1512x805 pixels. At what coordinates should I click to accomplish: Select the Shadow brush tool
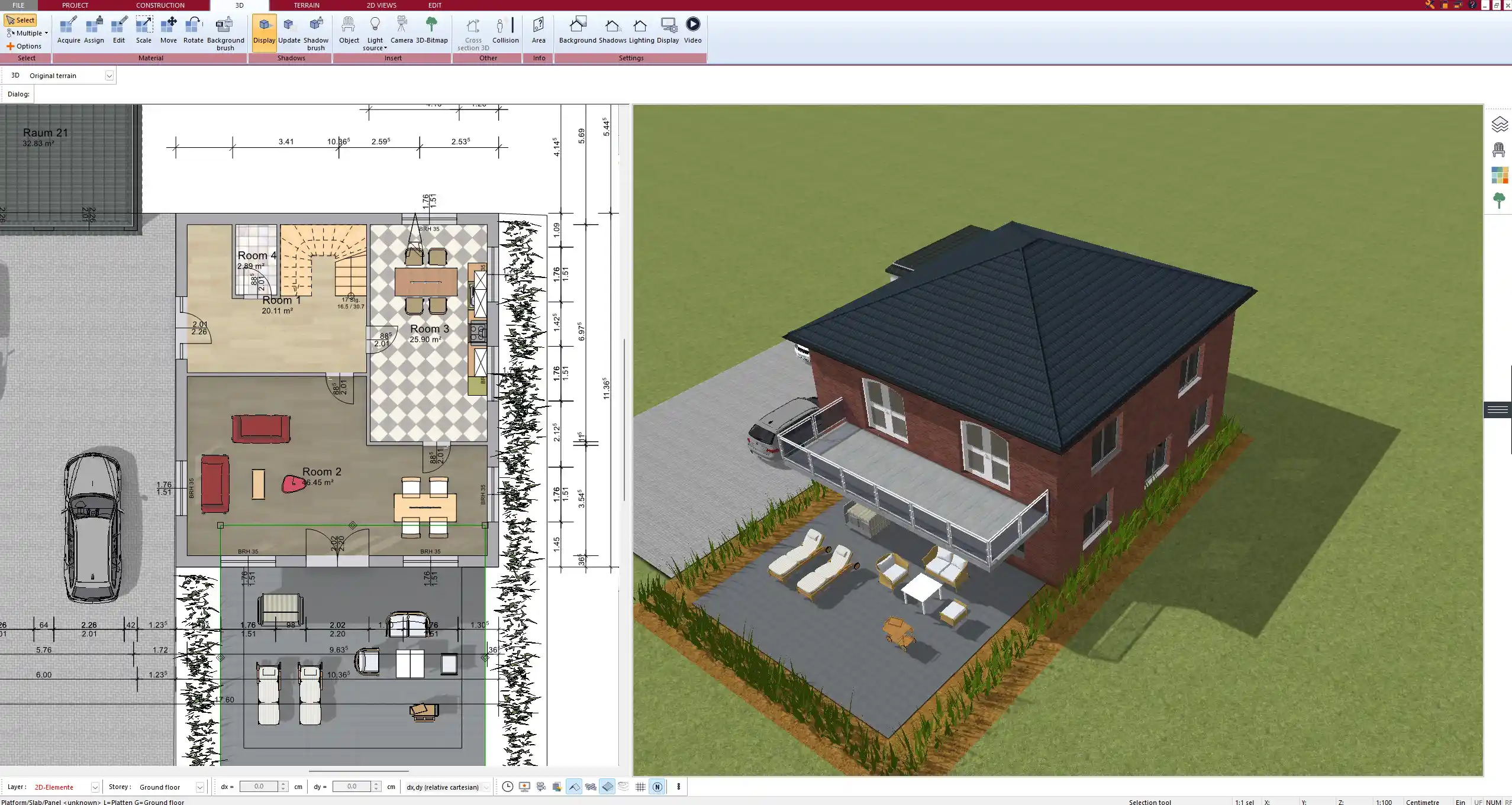pyautogui.click(x=316, y=34)
